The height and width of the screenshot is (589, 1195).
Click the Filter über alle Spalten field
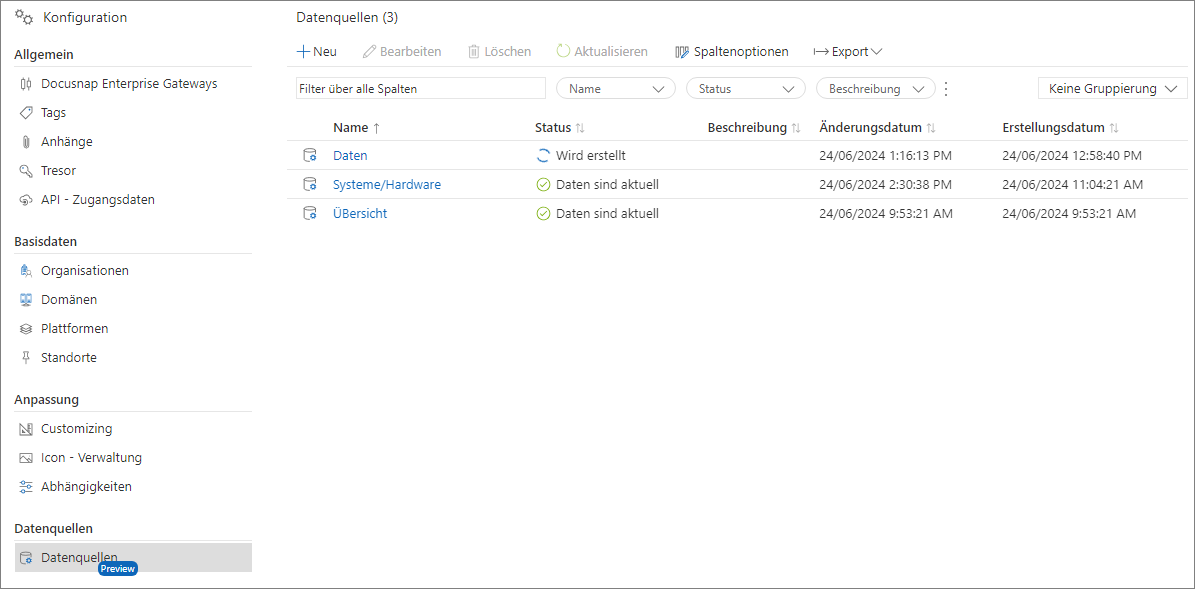click(421, 89)
